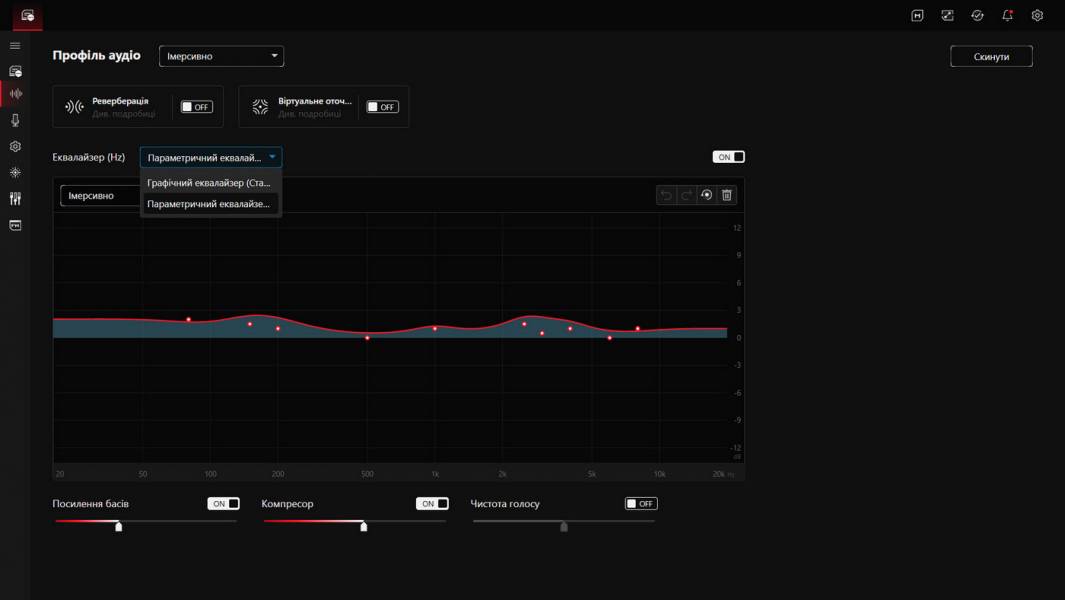Screen dimensions: 1065x600
Task: Open the Профіль аудіо dropdown
Action: tap(221, 56)
